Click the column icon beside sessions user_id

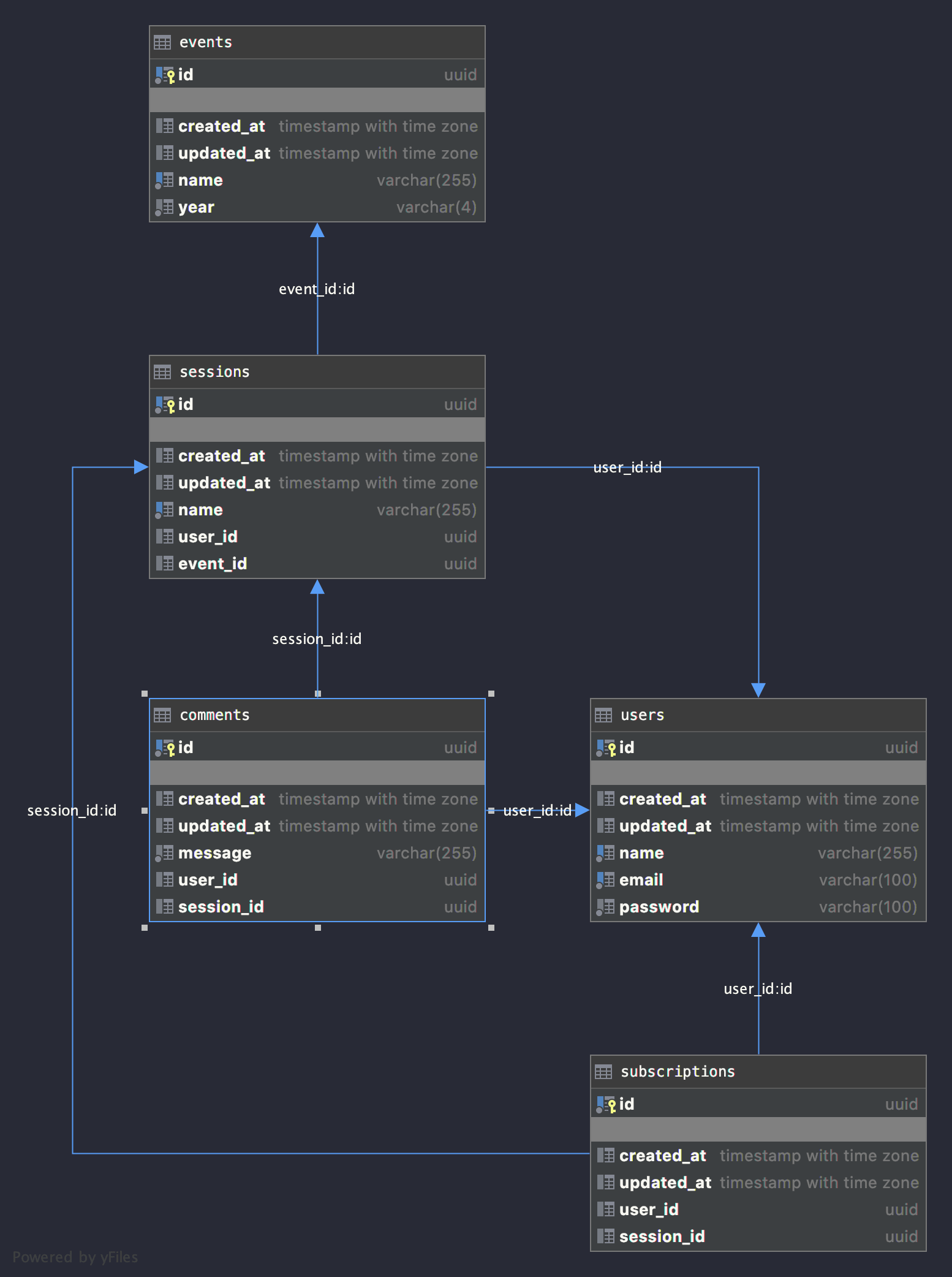pos(164,537)
